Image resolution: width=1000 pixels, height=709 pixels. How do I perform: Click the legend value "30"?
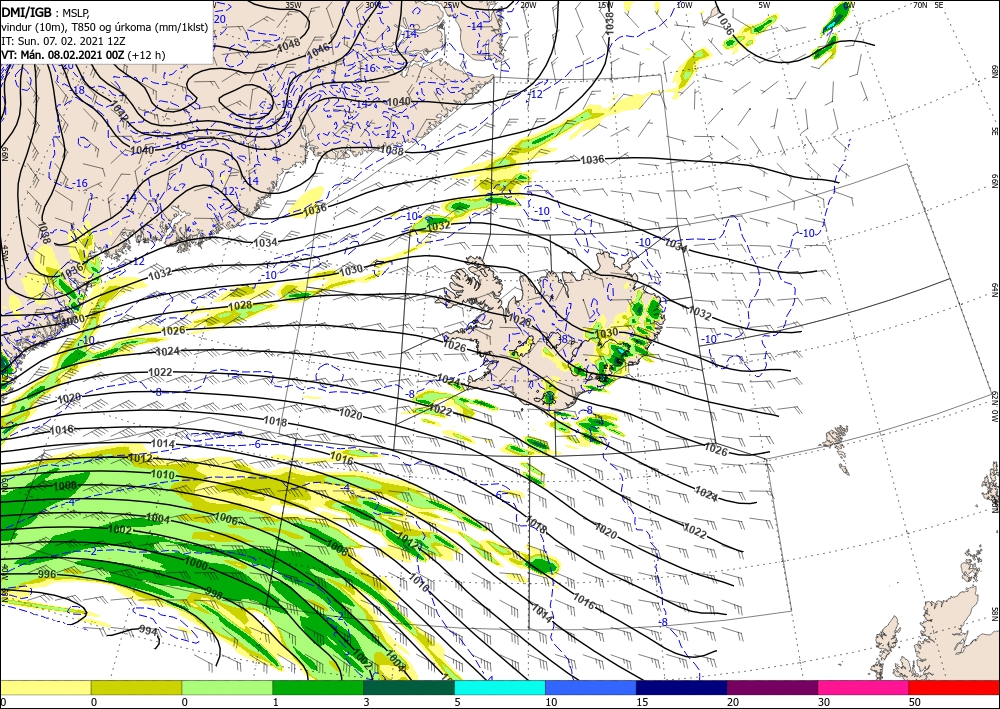pos(823,702)
